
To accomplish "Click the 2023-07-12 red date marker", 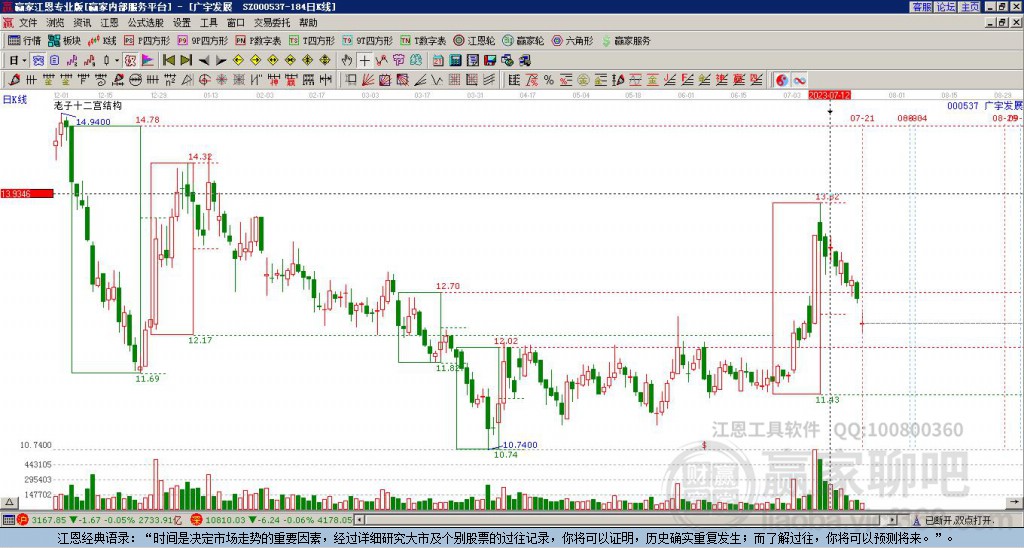I will 829,95.
